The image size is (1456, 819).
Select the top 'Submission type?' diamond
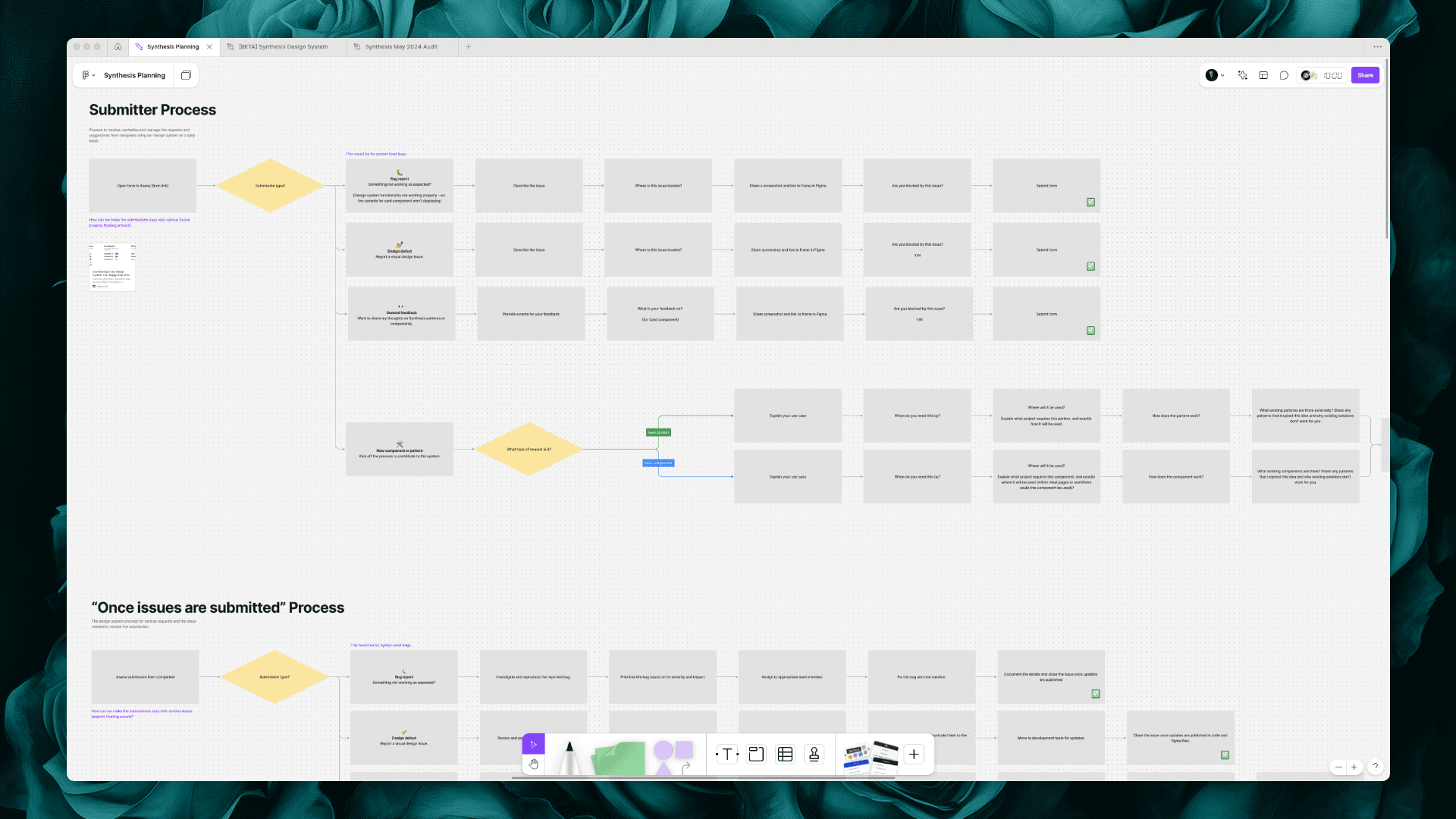(x=270, y=186)
